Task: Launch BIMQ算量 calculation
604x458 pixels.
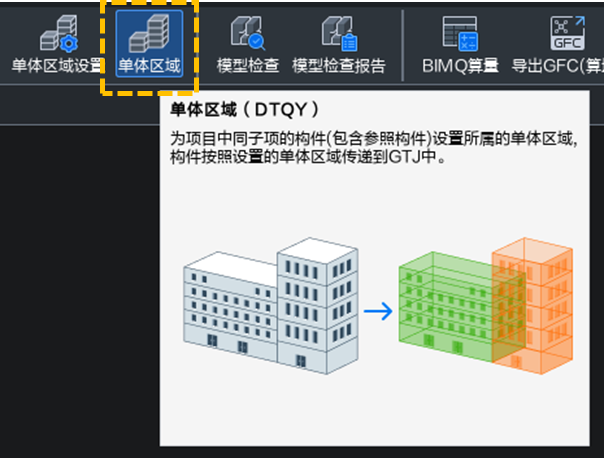Action: point(460,44)
